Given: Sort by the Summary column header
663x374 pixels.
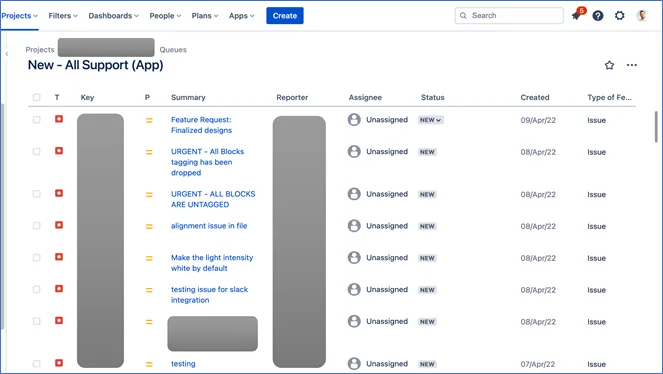Looking at the screenshot, I should pos(188,97).
